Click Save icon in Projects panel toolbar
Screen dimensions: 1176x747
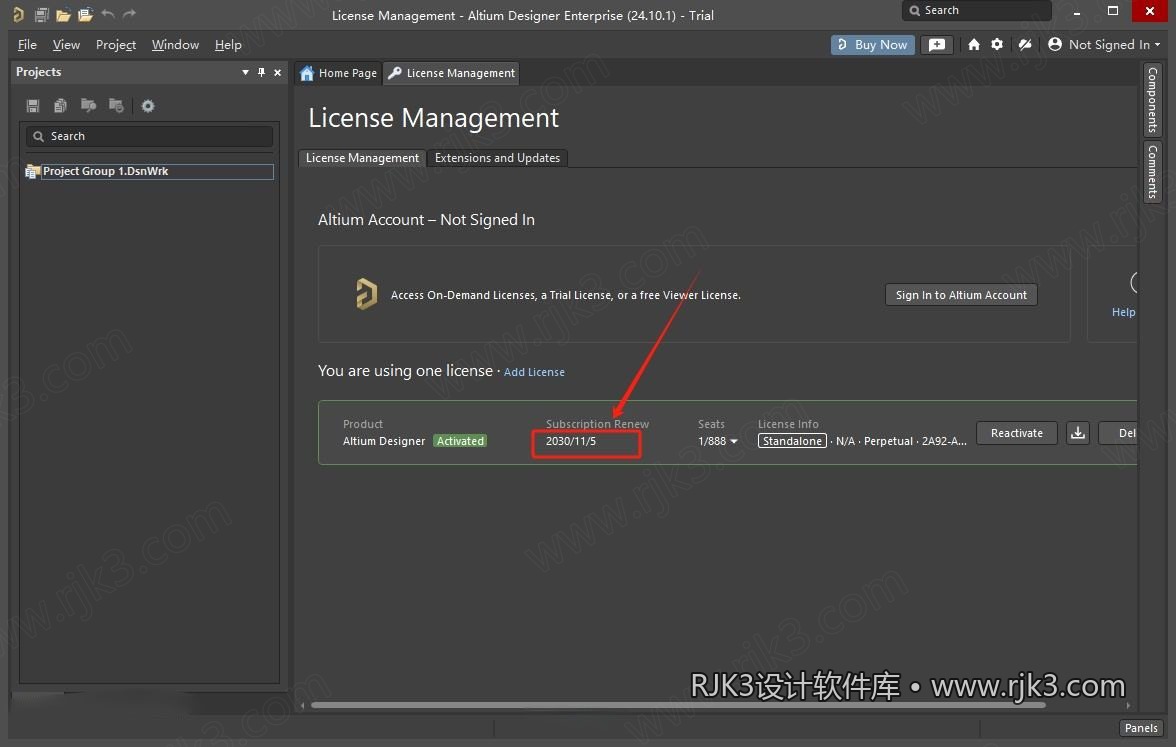pyautogui.click(x=32, y=106)
